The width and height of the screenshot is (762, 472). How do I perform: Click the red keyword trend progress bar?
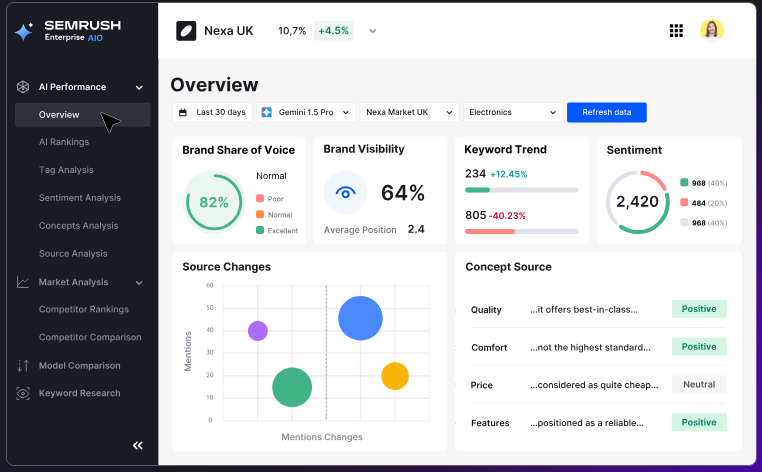coord(521,231)
